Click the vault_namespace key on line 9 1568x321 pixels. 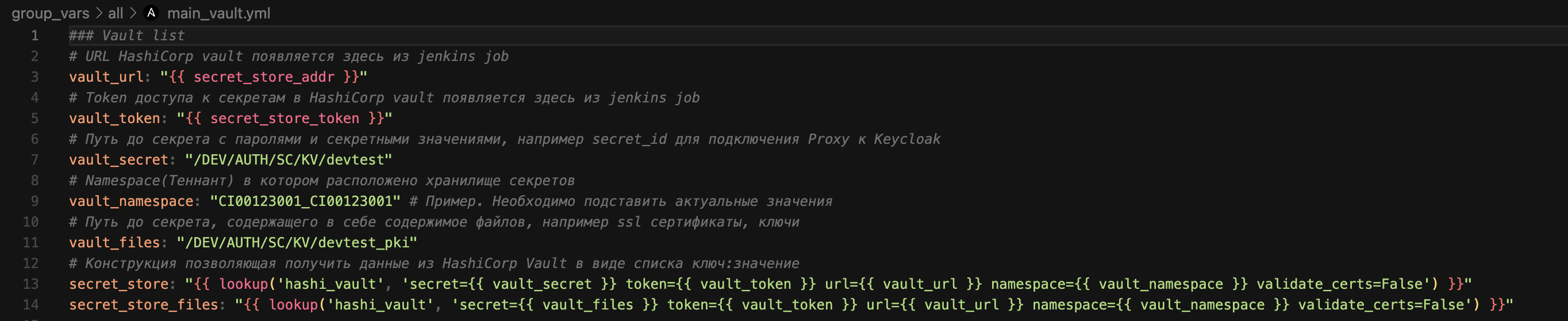131,201
